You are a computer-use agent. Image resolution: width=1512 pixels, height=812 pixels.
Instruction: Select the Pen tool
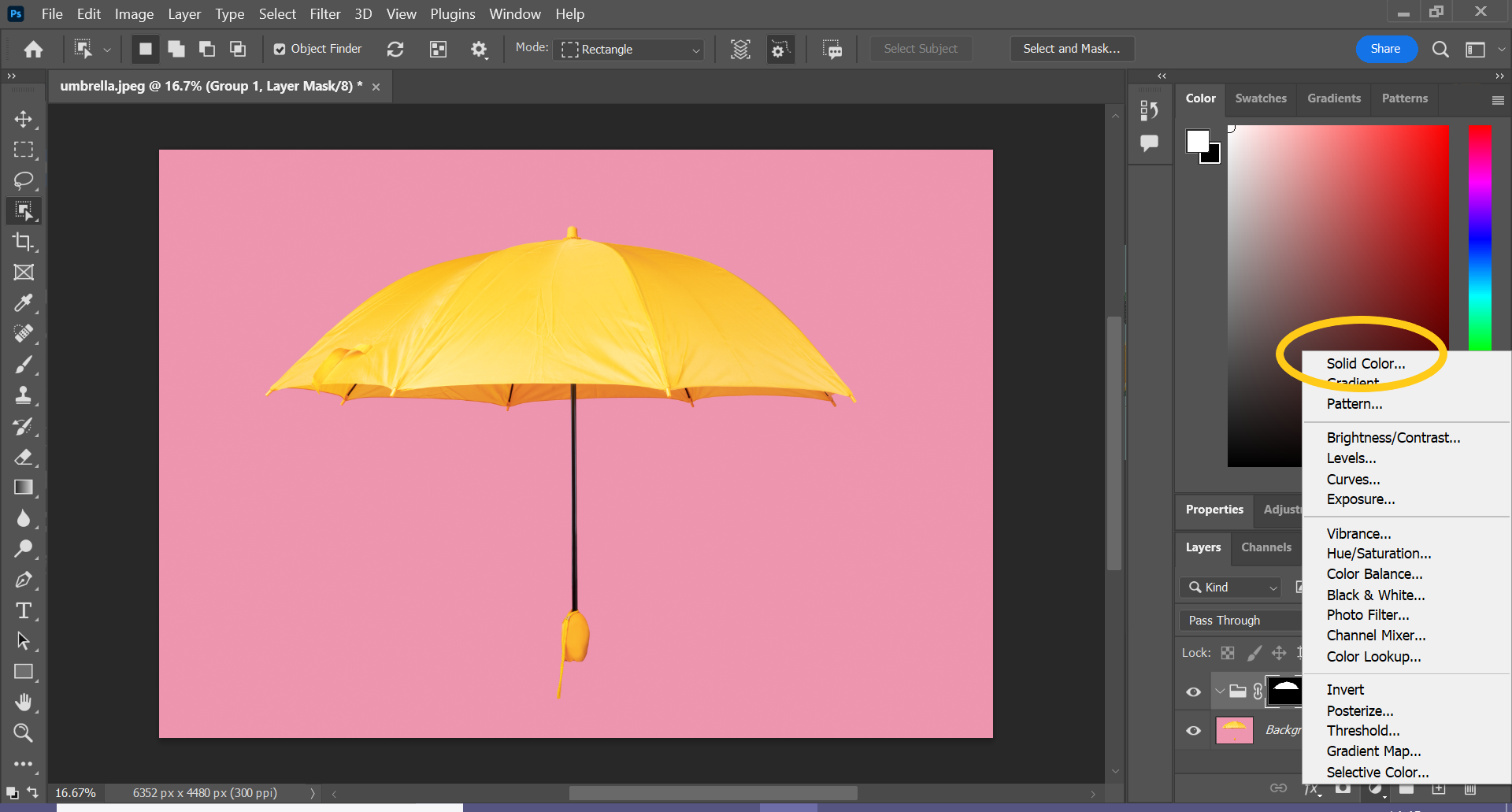(24, 580)
